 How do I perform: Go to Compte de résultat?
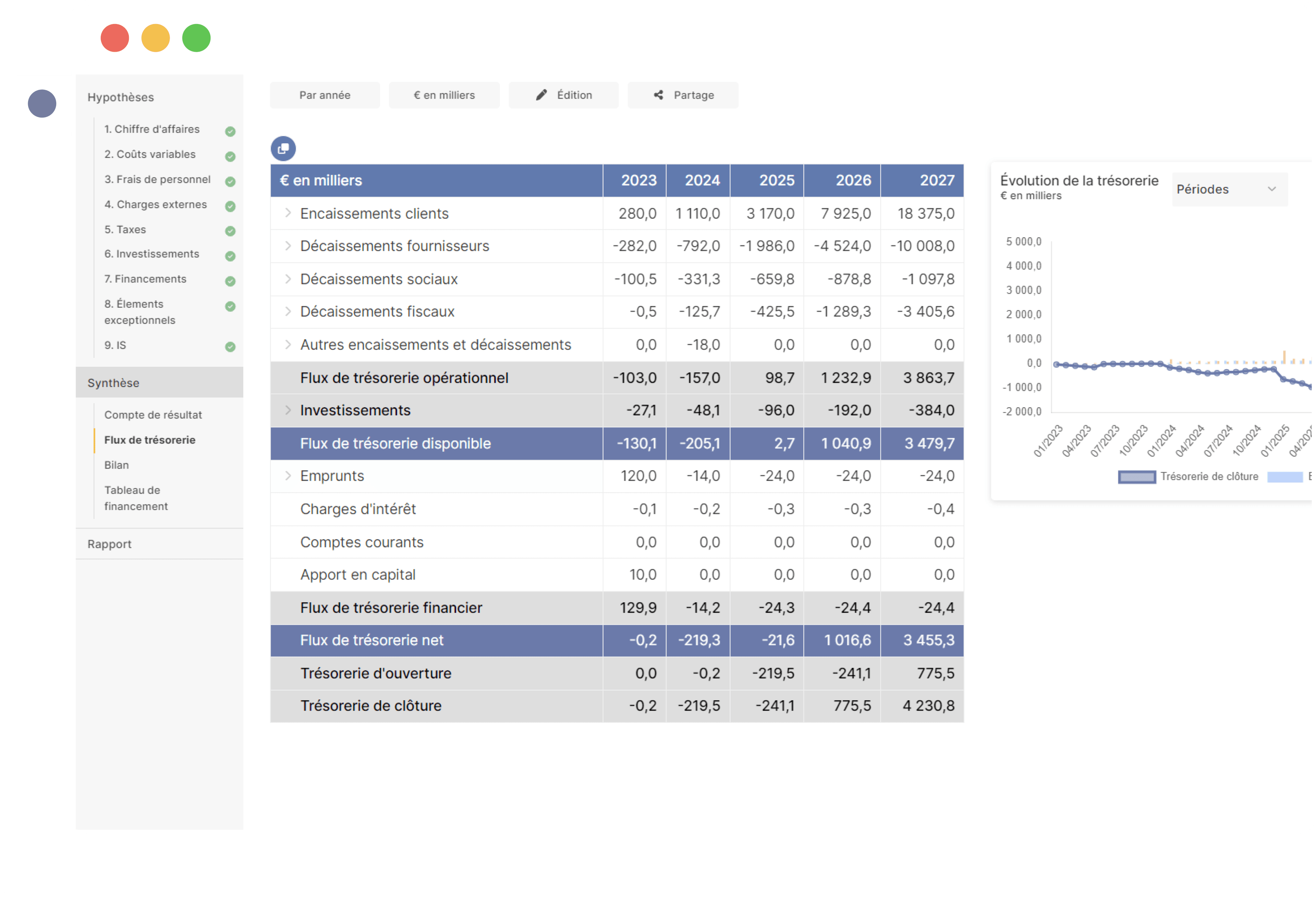point(153,415)
